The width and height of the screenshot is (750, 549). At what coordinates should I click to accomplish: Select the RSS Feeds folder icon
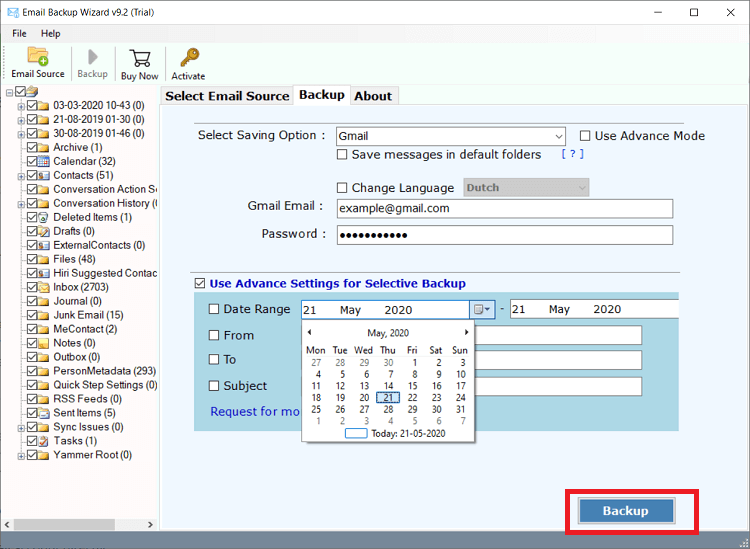pyautogui.click(x=44, y=399)
